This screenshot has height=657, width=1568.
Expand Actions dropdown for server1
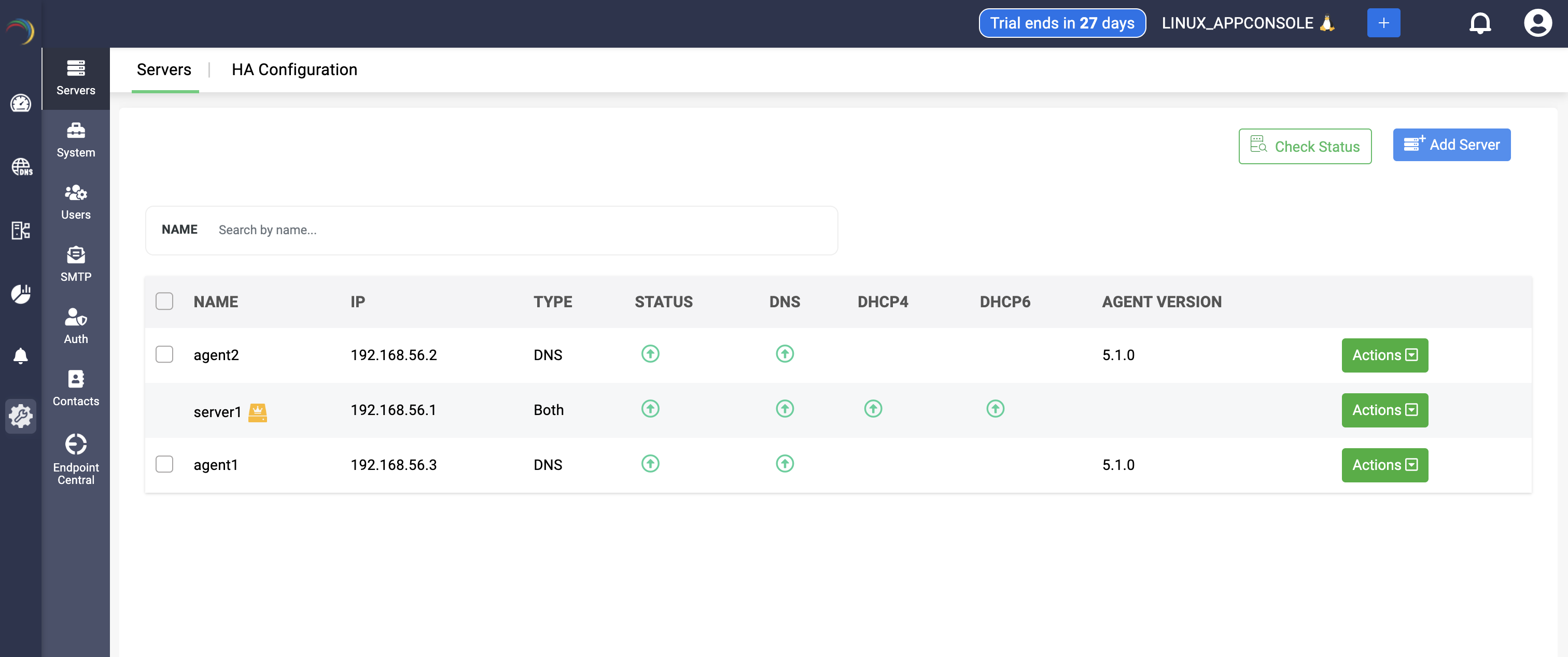[x=1384, y=410]
